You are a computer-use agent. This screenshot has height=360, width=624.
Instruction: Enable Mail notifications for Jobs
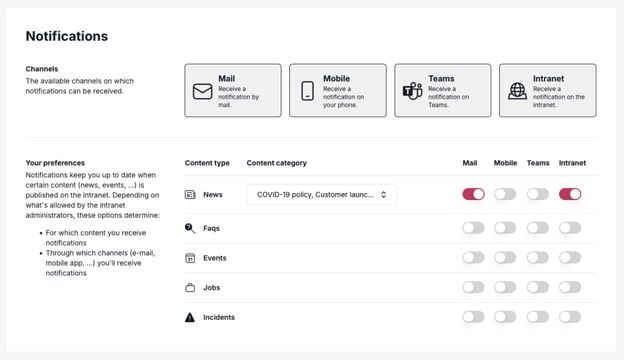pos(473,287)
